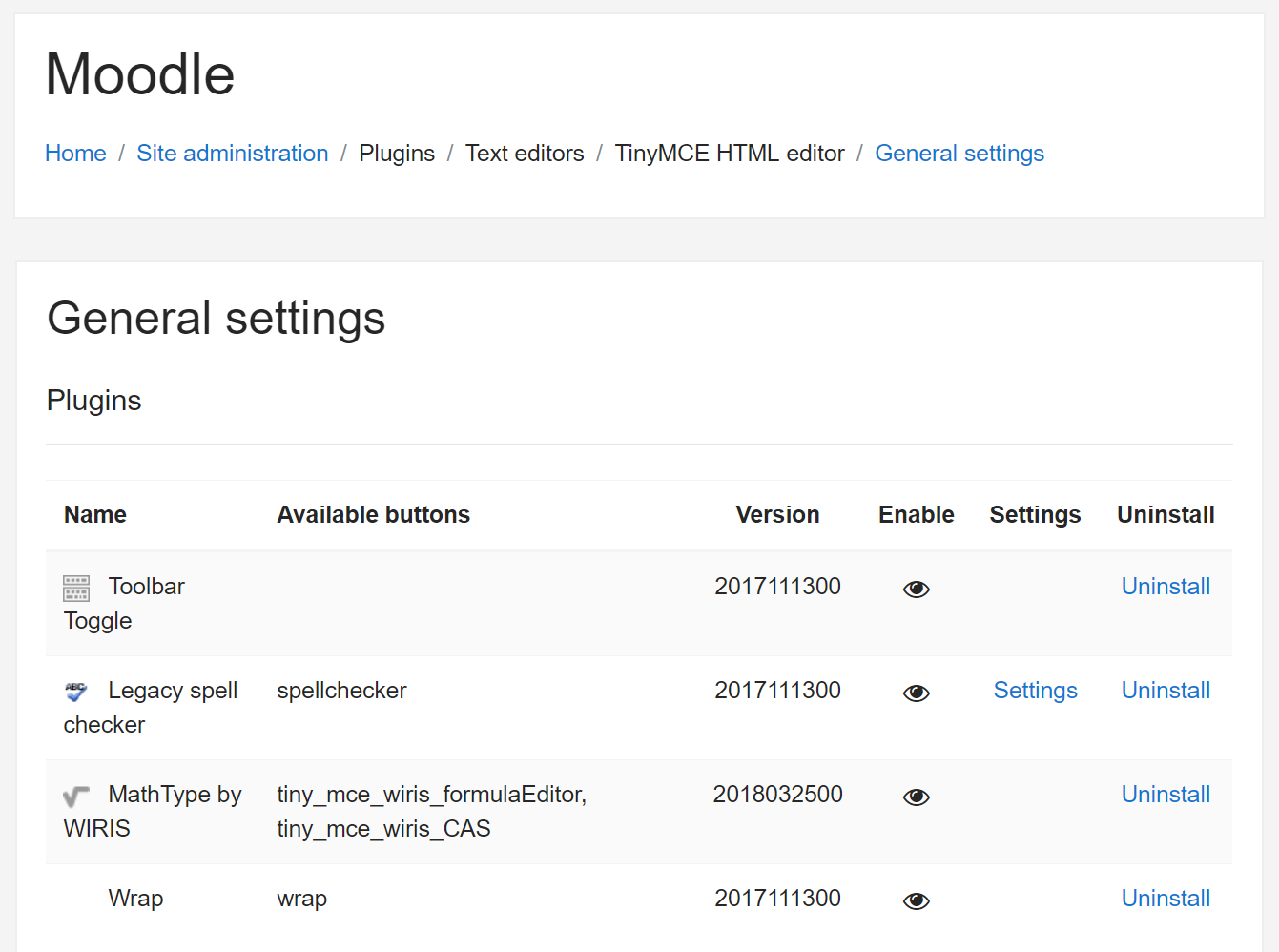Click Toolbar Toggle version 2017111300
Image resolution: width=1279 pixels, height=952 pixels.
pos(777,587)
